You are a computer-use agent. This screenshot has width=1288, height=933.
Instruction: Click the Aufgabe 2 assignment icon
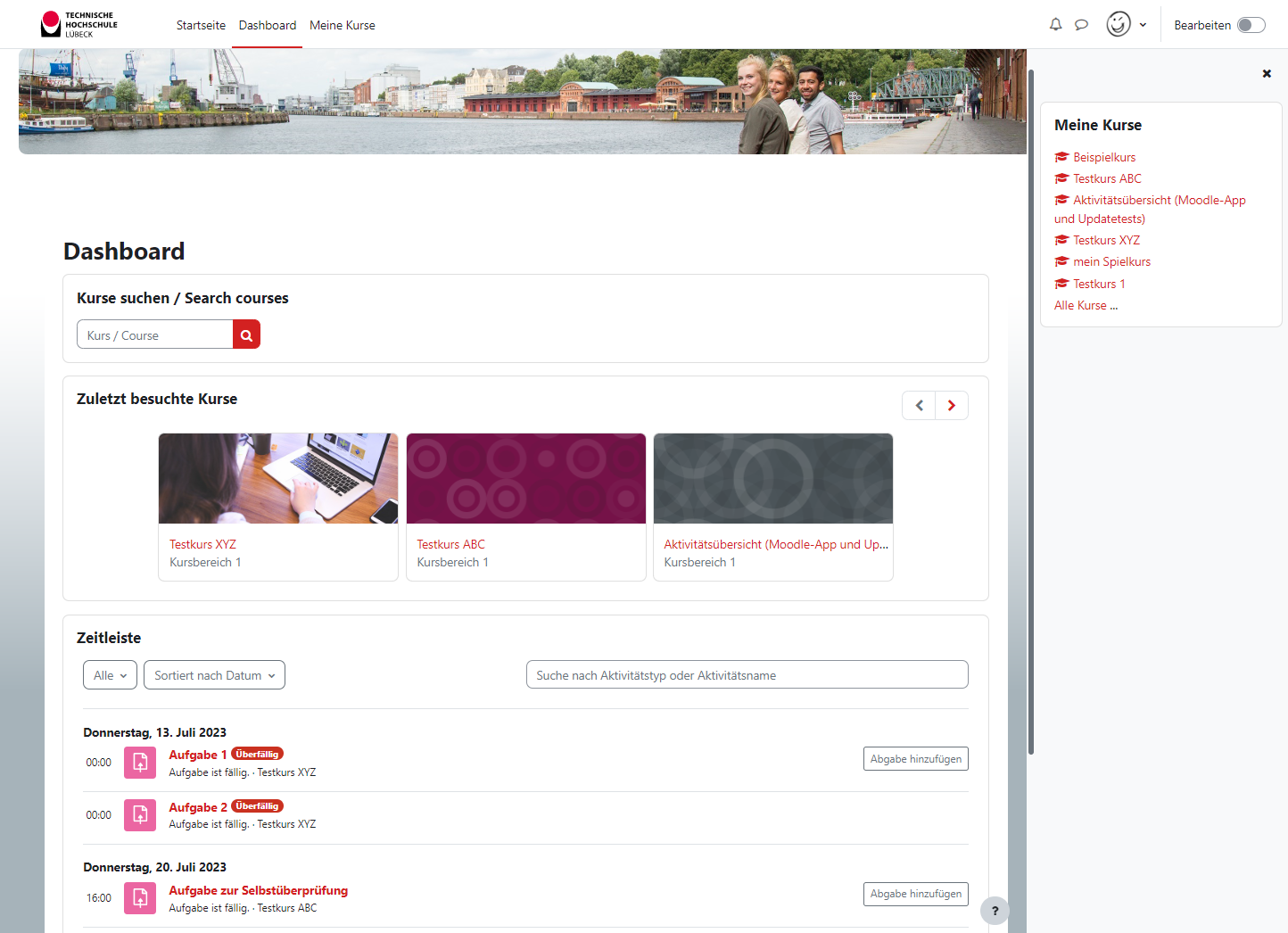click(140, 814)
